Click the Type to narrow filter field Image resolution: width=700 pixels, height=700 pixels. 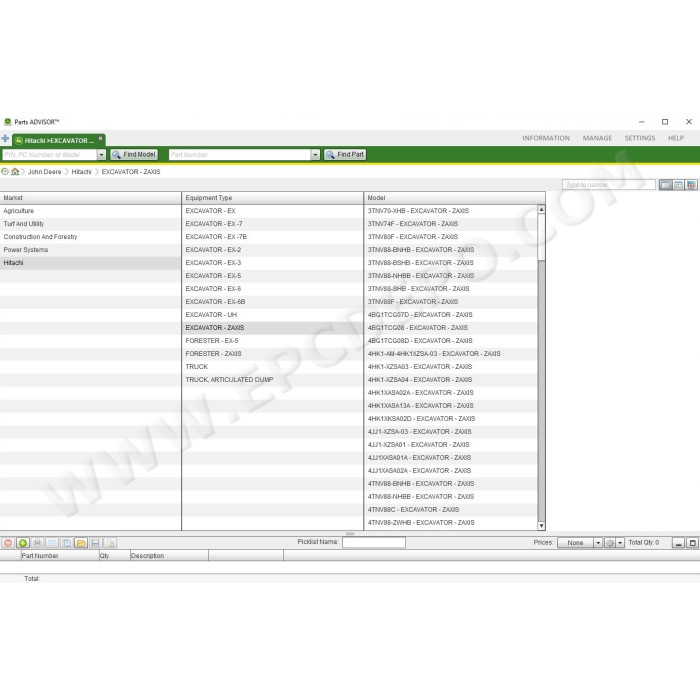[609, 185]
